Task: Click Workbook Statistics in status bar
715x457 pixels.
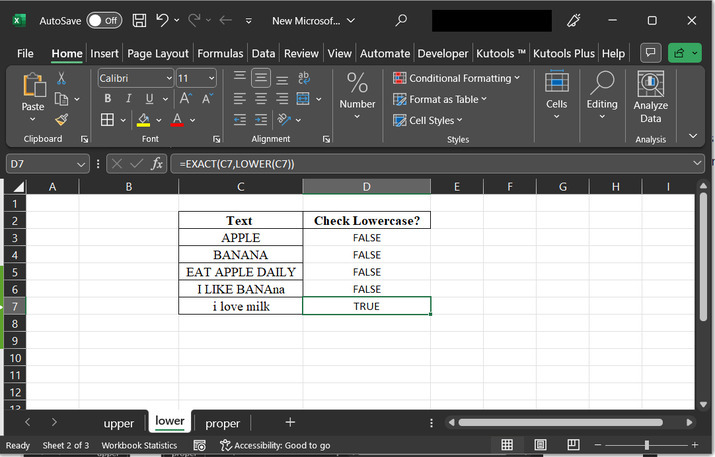Action: point(139,445)
